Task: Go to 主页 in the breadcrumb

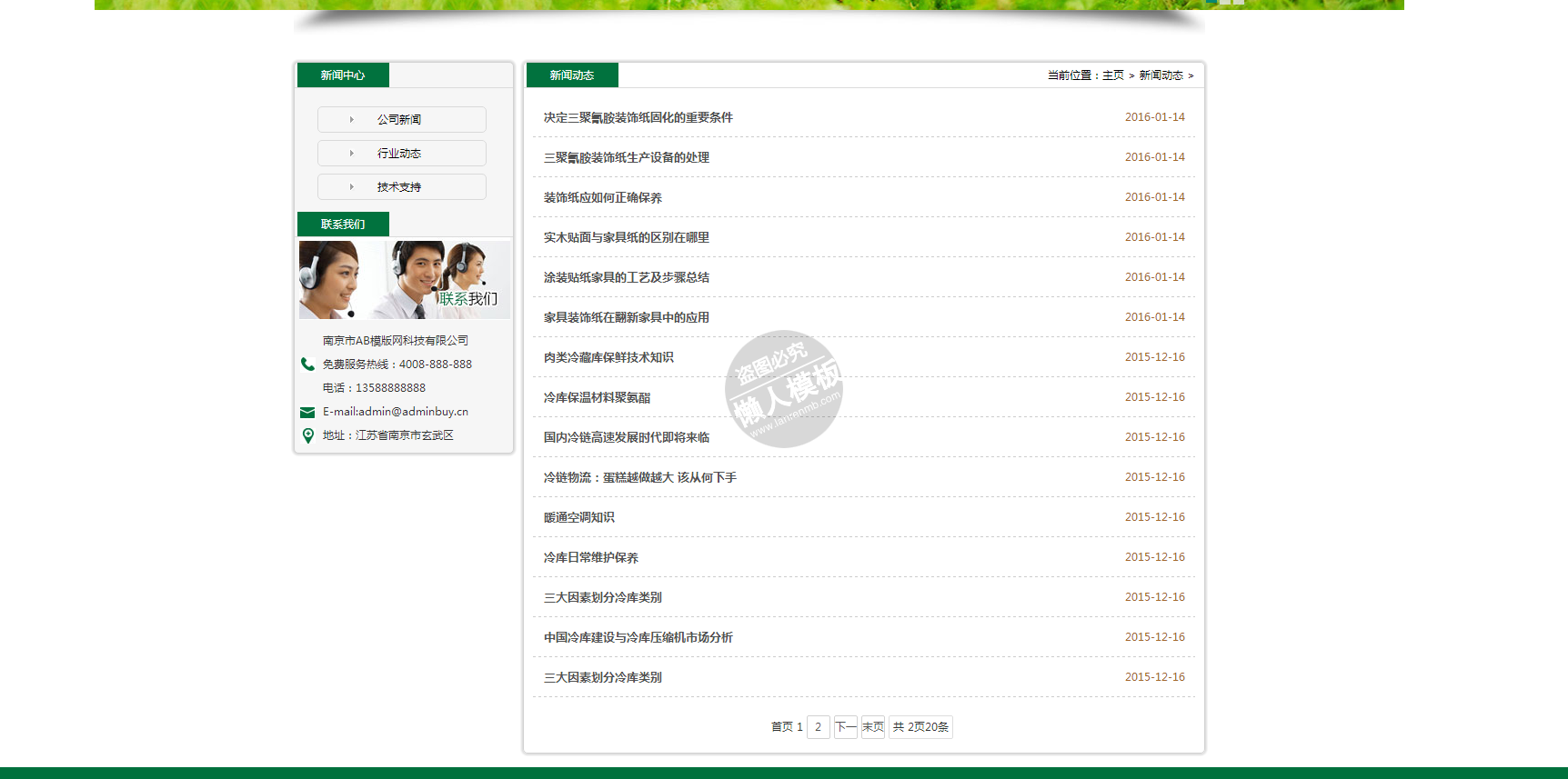Action: 1112,75
